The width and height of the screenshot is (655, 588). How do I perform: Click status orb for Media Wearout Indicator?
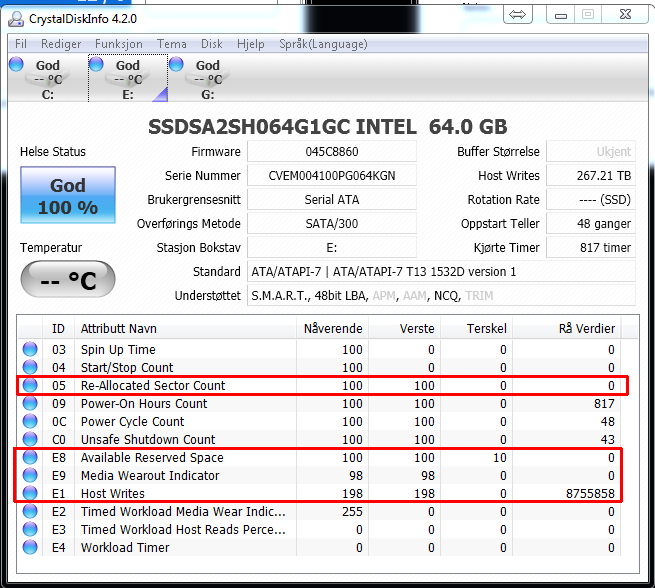point(30,475)
